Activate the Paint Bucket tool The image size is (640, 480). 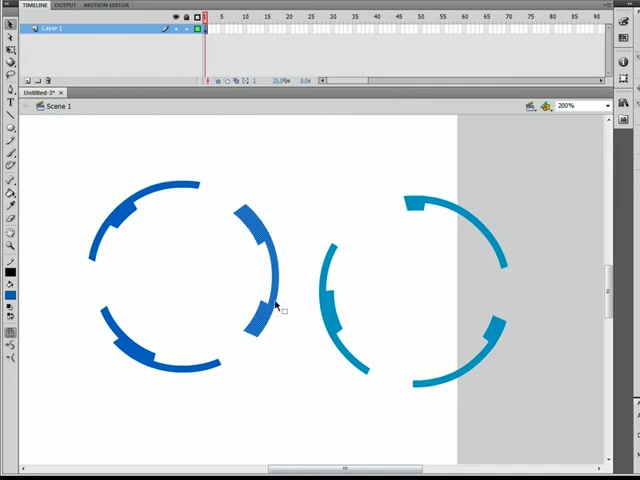tap(10, 193)
